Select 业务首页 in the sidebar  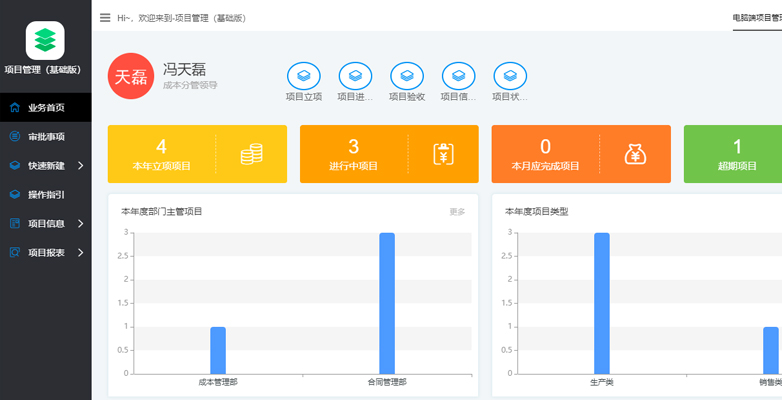point(46,107)
